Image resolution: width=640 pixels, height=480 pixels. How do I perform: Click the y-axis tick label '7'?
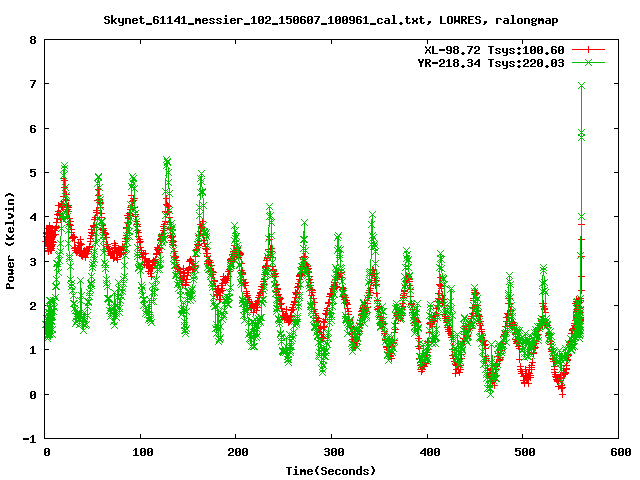pyautogui.click(x=33, y=84)
